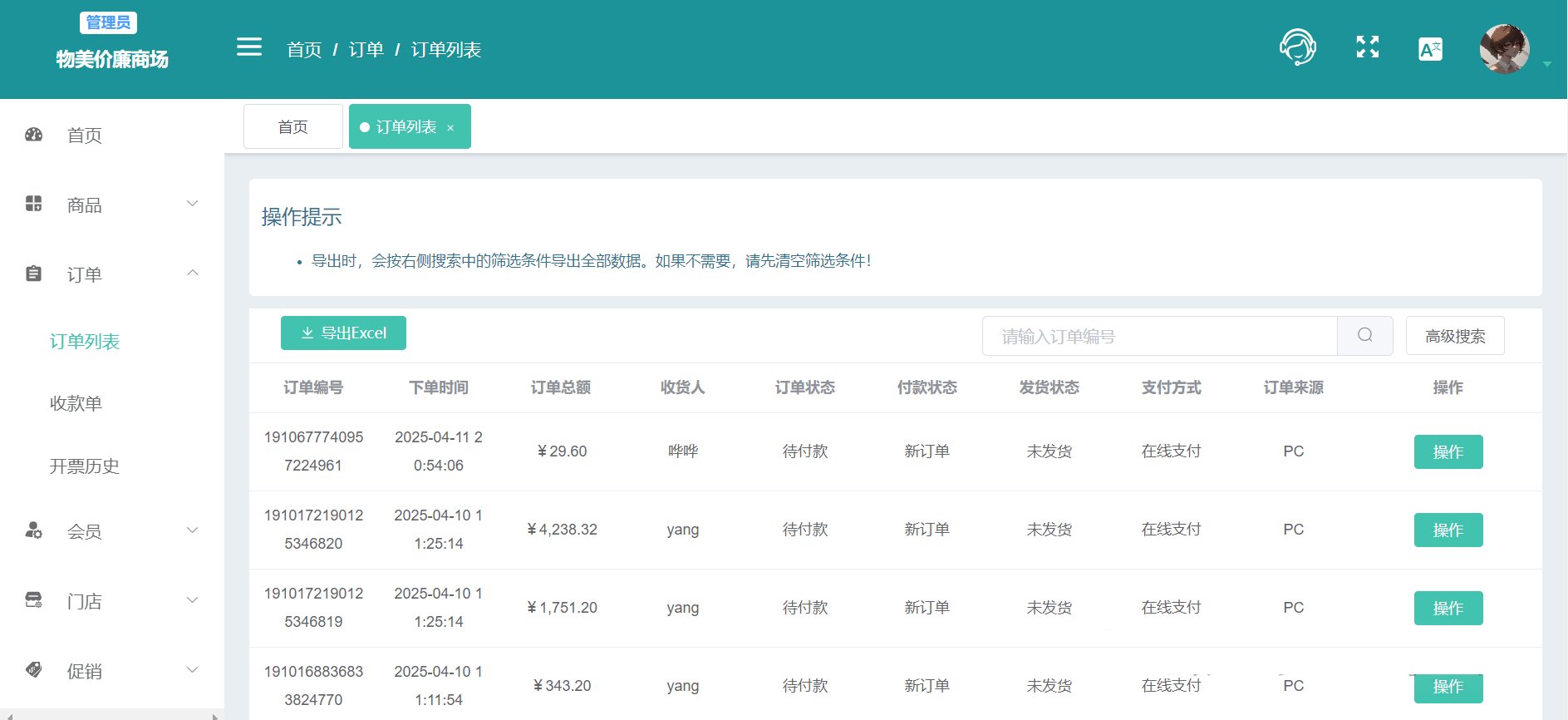The height and width of the screenshot is (720, 1568).
Task: Switch to the 首页 tab
Action: [292, 126]
